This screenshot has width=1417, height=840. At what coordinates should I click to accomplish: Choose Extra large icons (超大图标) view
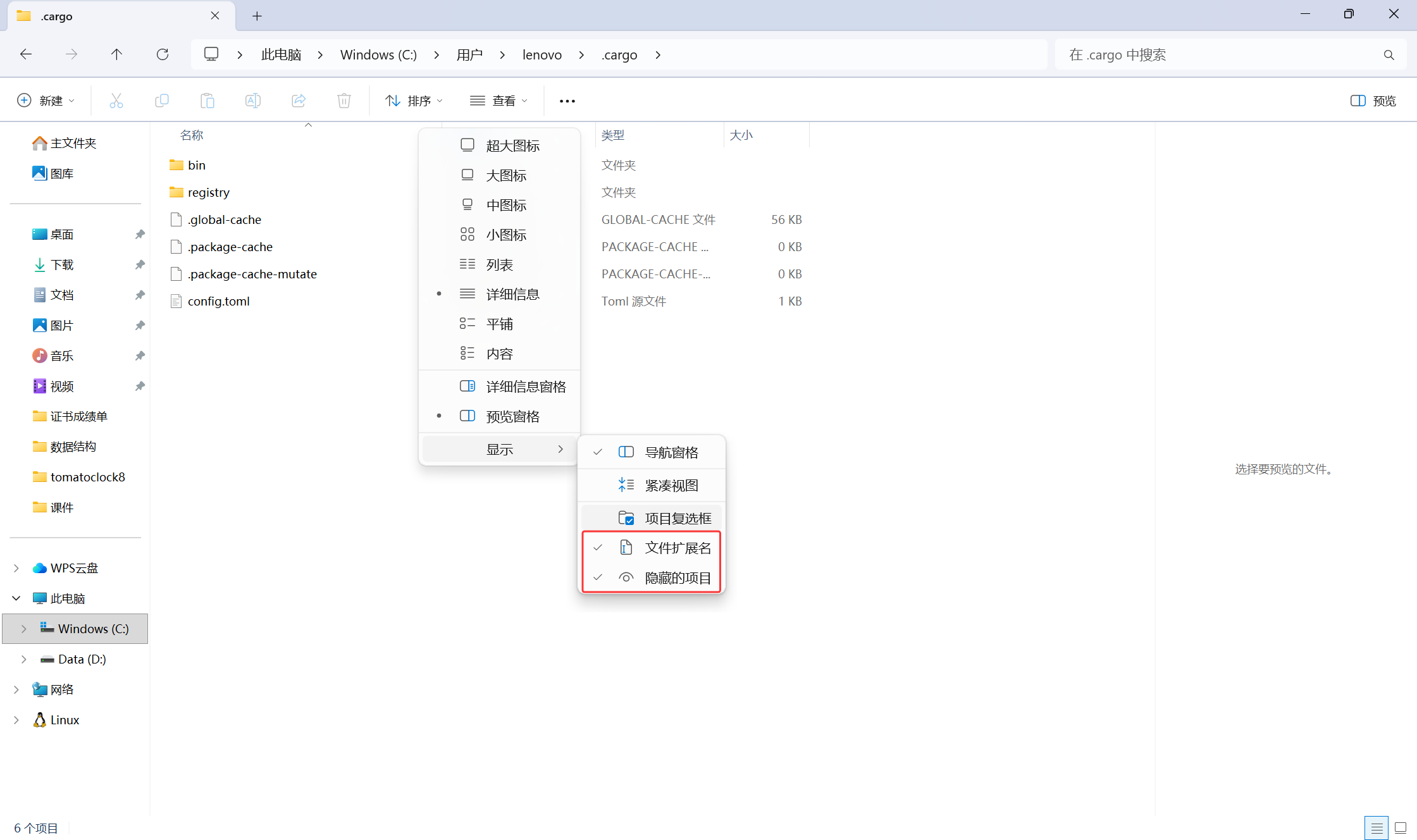512,145
